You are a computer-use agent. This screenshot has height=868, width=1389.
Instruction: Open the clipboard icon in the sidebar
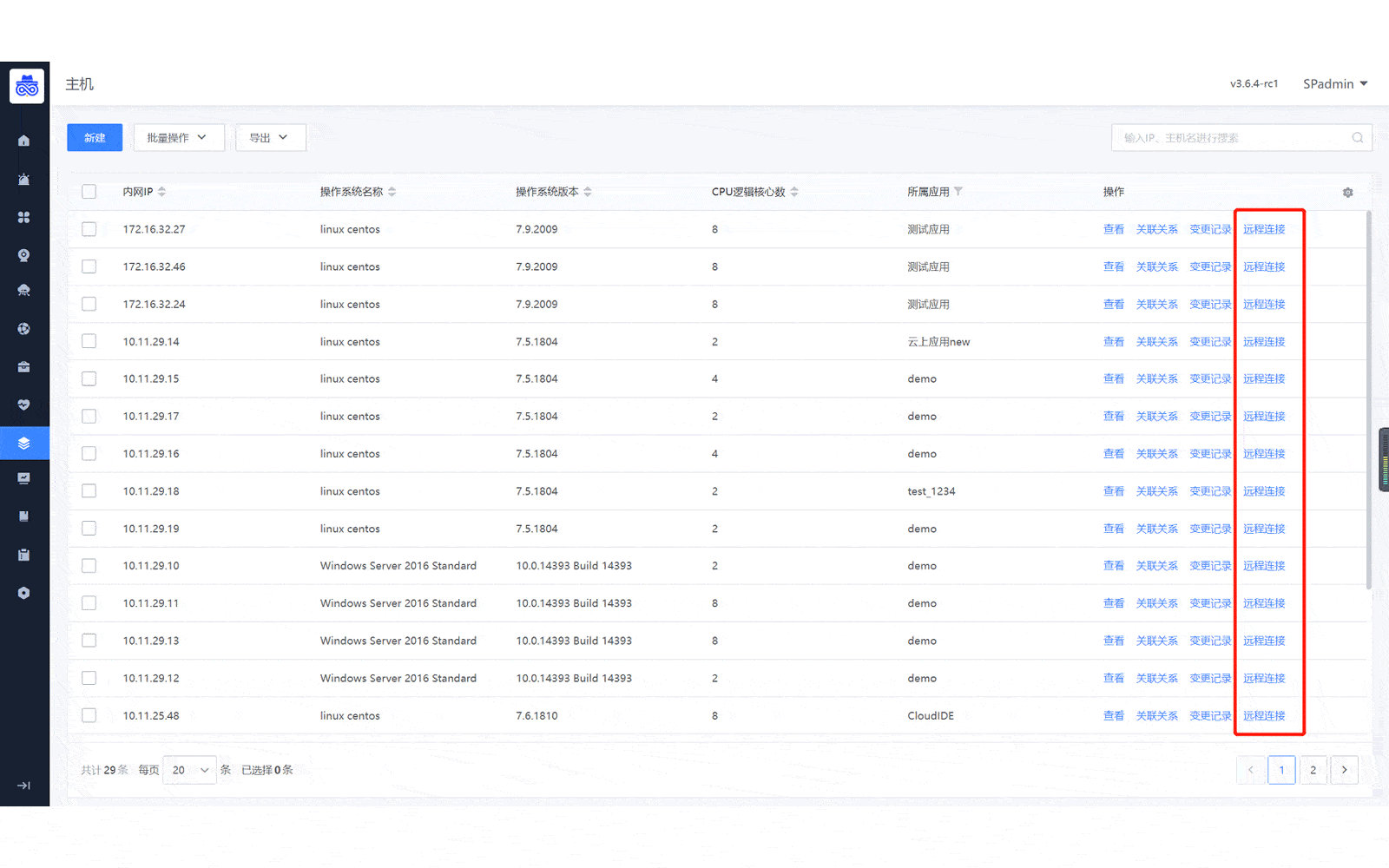(24, 555)
